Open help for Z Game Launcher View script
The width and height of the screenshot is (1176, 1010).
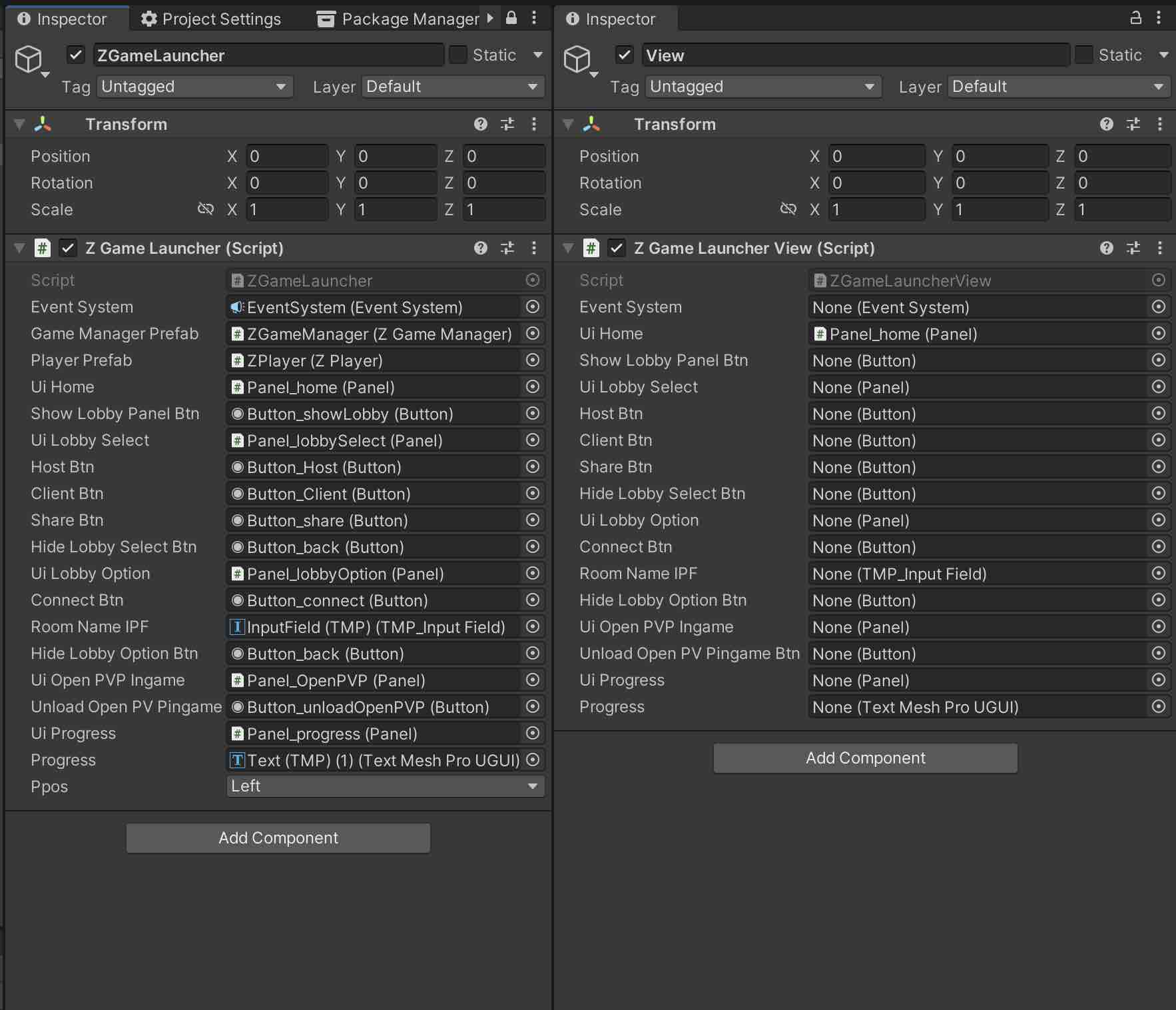[x=1107, y=249]
